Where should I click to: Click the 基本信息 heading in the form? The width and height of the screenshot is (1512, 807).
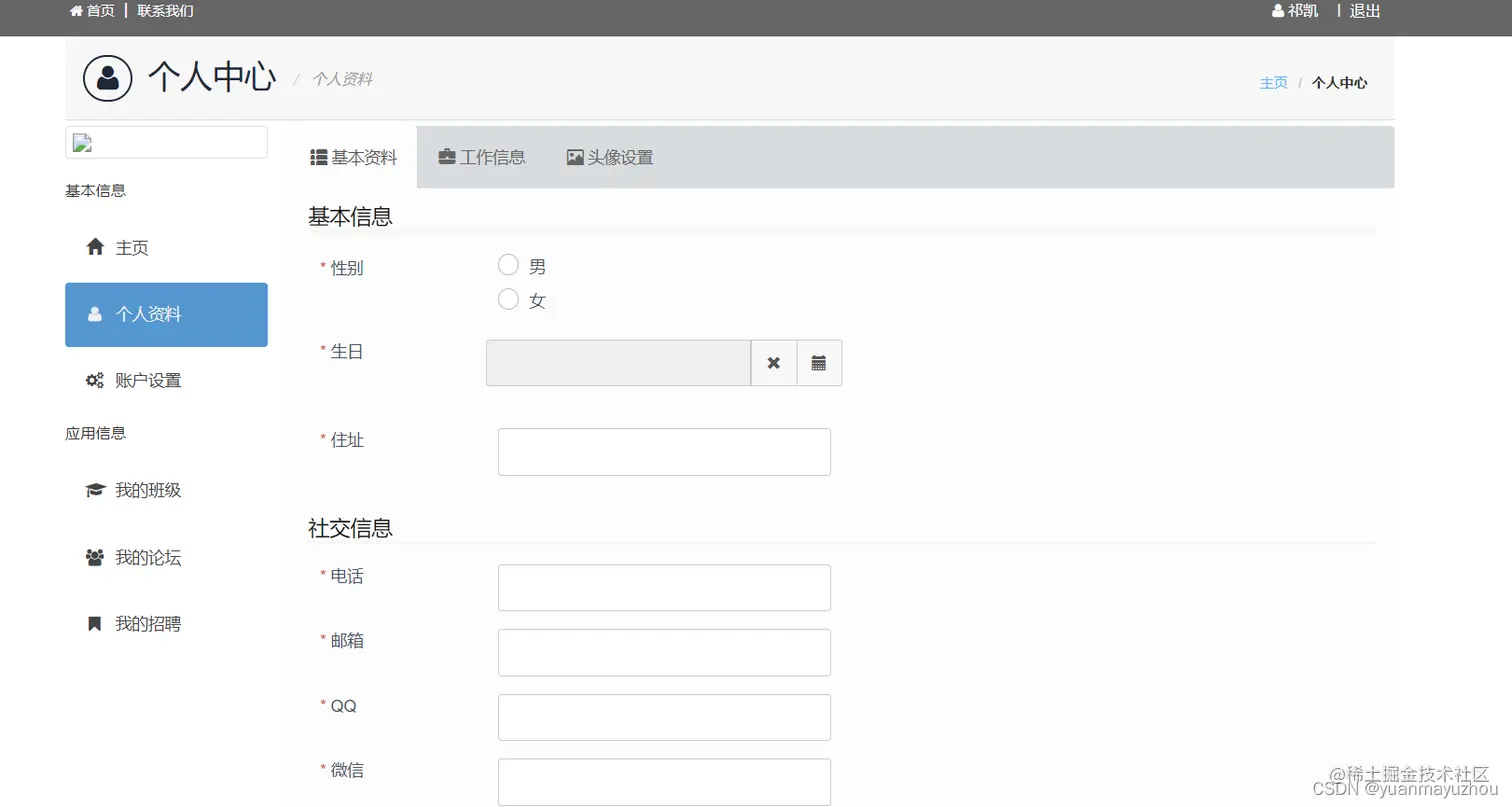350,216
